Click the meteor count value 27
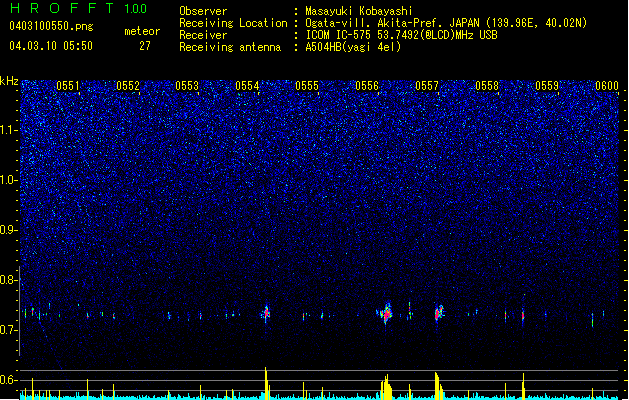The height and width of the screenshot is (400, 629). [145, 46]
